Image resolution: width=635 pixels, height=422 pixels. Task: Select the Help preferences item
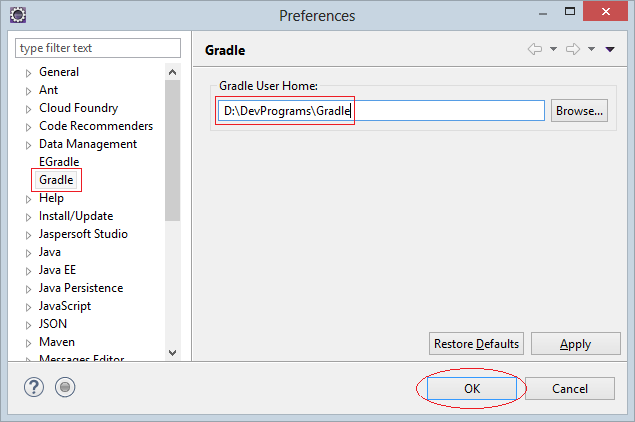coord(51,198)
